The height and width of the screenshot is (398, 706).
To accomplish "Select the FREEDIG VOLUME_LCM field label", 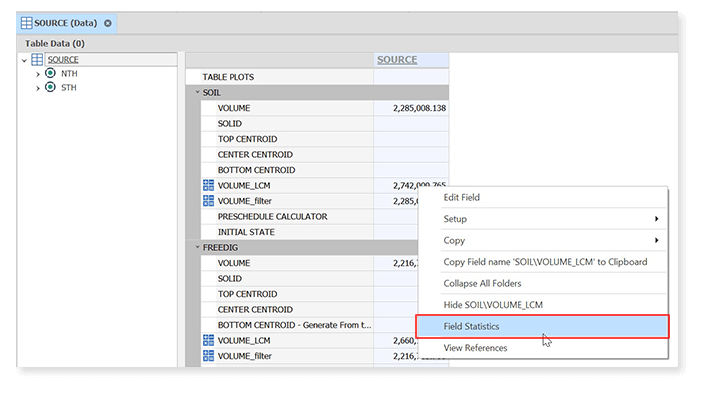I will tap(244, 340).
